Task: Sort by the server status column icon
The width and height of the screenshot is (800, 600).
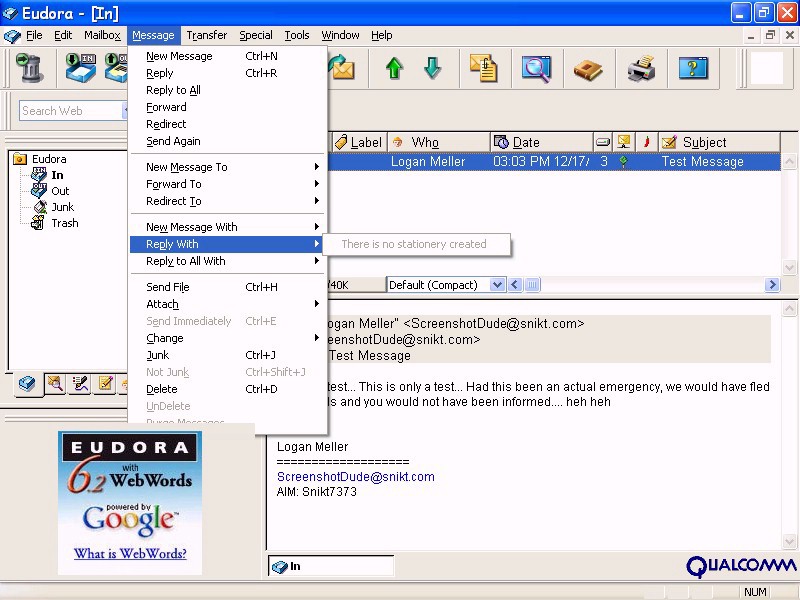Action: tap(624, 142)
